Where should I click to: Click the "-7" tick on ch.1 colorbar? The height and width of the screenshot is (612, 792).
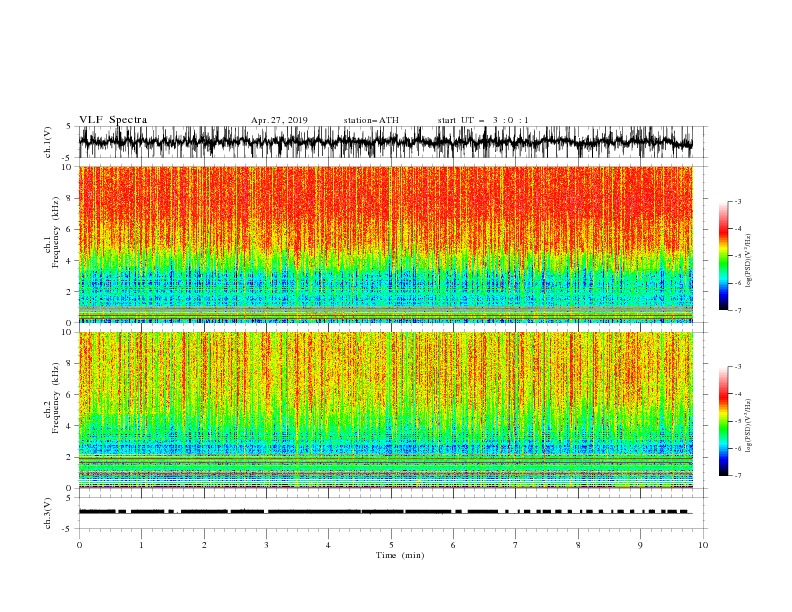click(x=738, y=311)
